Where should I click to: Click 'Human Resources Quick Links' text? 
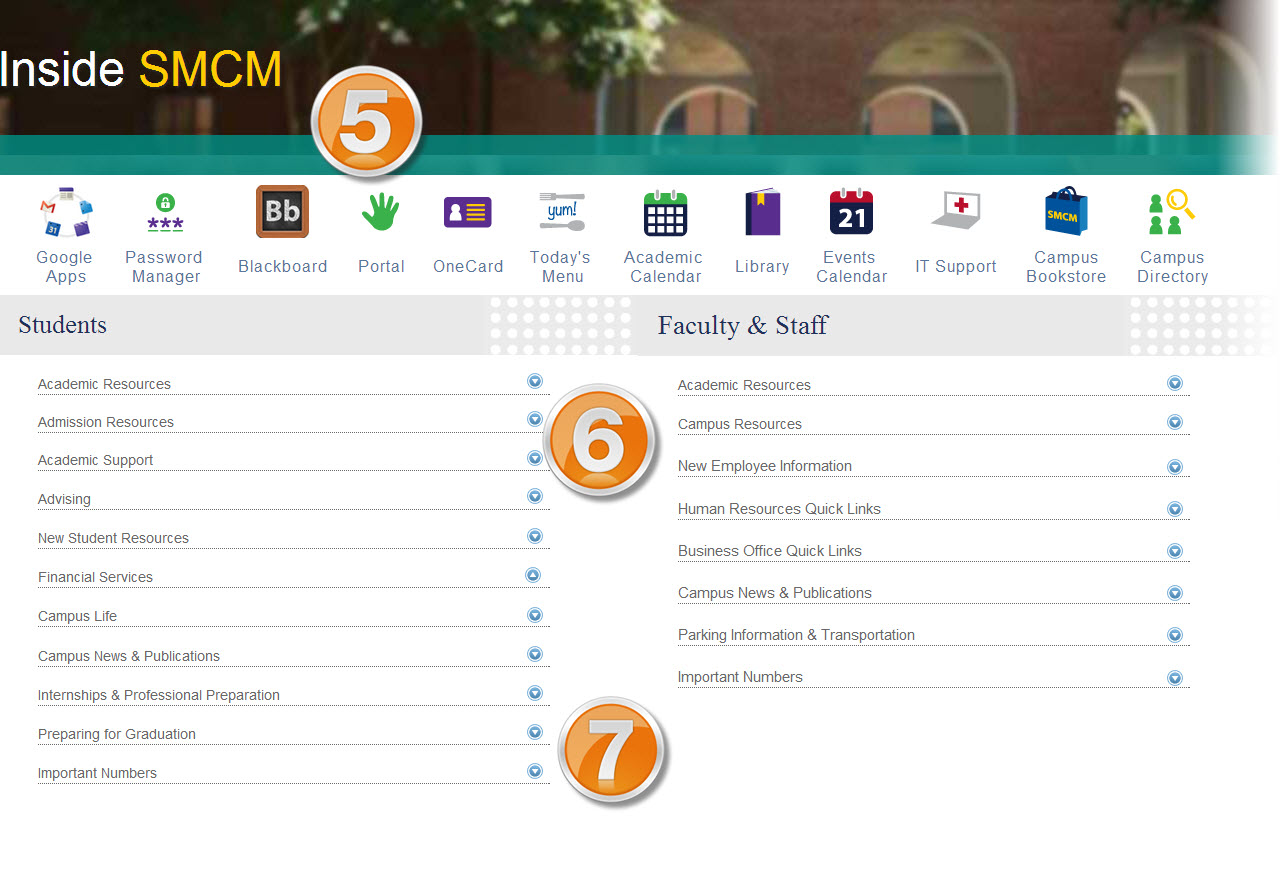(x=779, y=509)
